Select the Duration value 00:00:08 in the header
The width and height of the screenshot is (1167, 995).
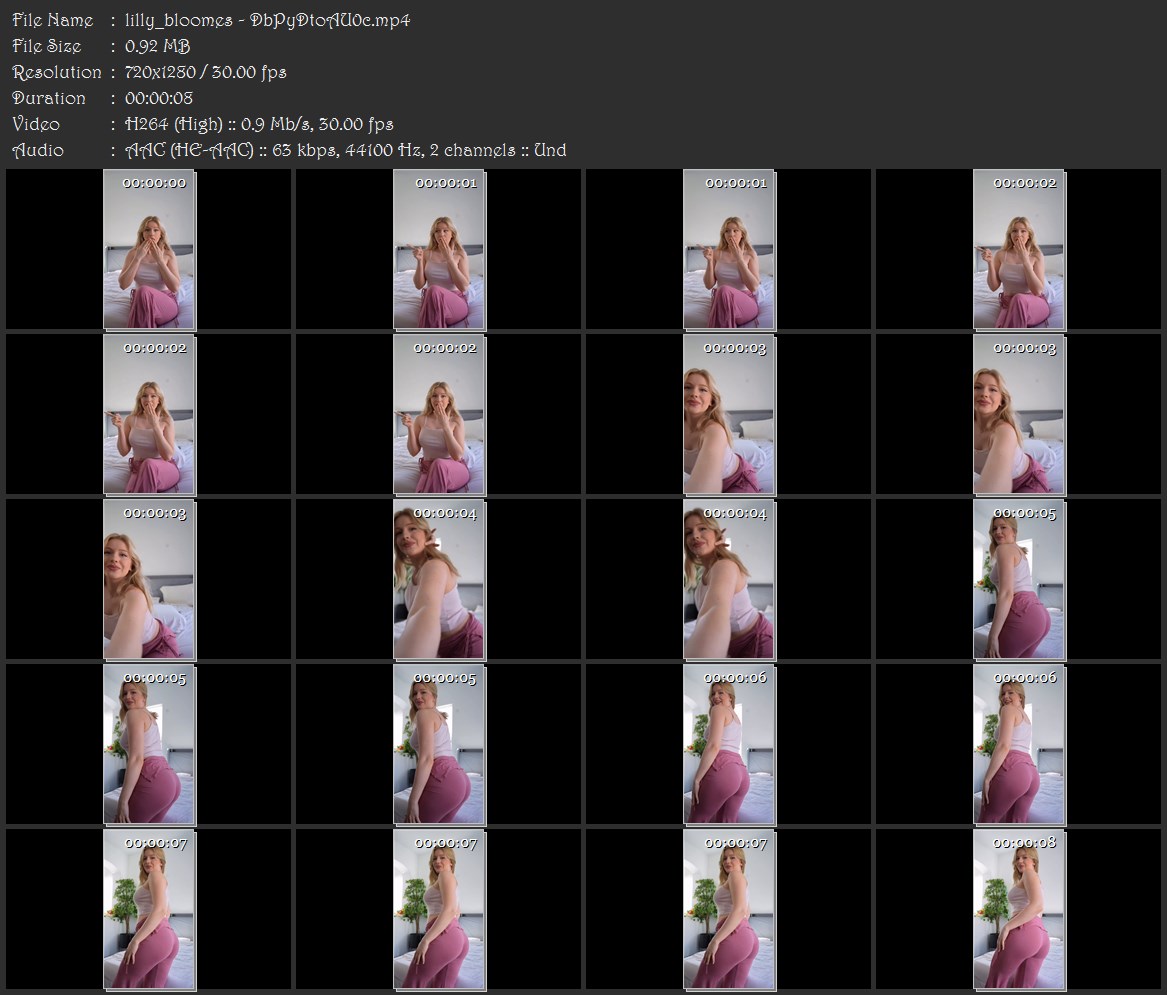(x=159, y=98)
